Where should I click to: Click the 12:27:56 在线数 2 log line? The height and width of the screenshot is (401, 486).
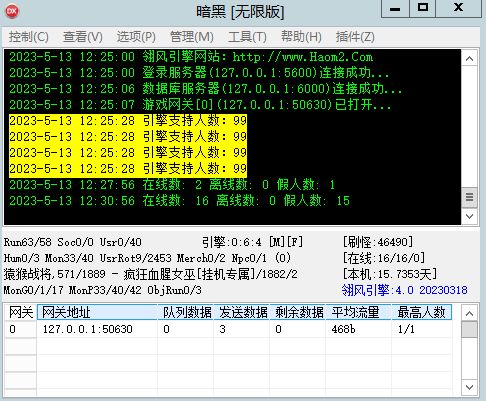172,185
